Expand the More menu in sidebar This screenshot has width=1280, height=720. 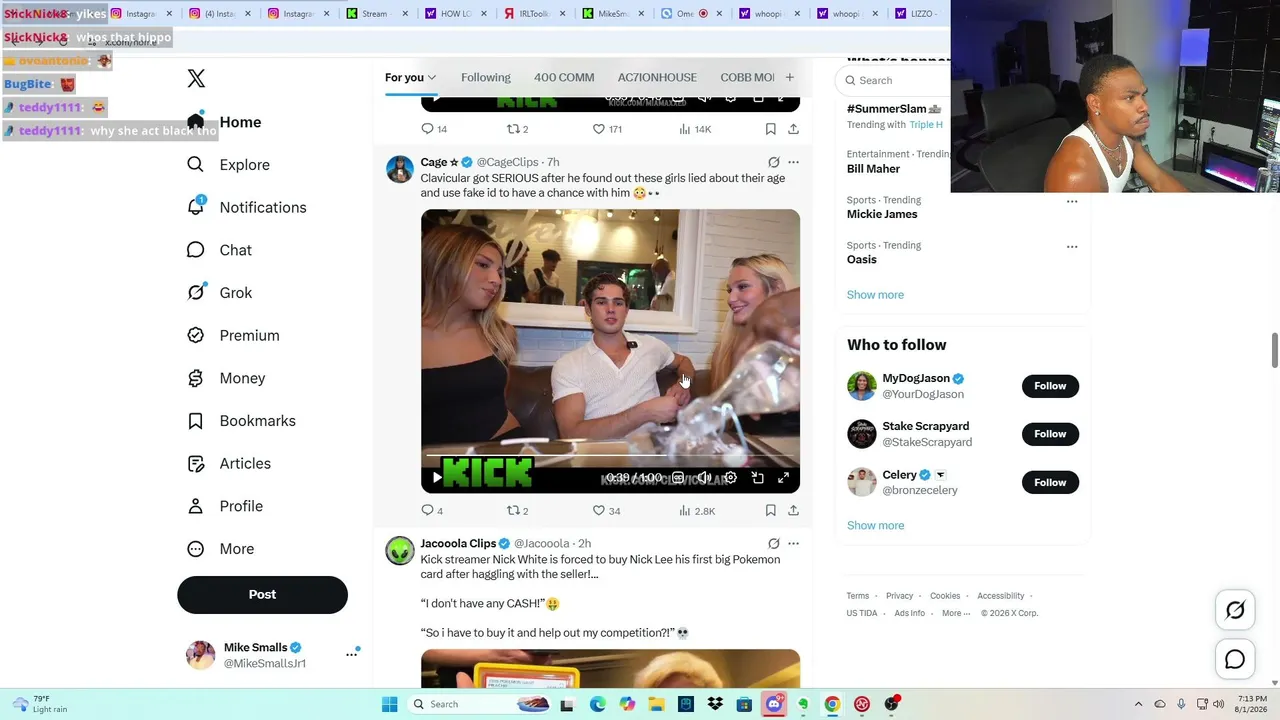tap(220, 549)
